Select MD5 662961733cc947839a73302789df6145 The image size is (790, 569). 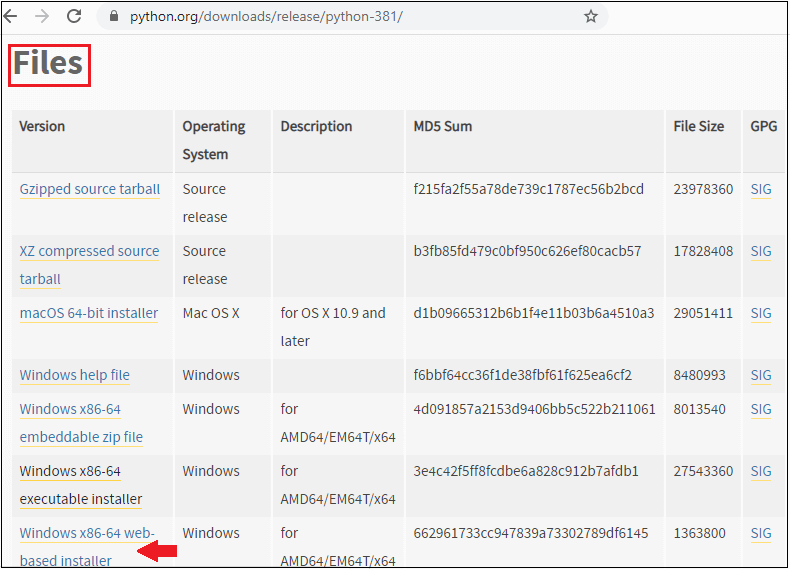(x=531, y=533)
